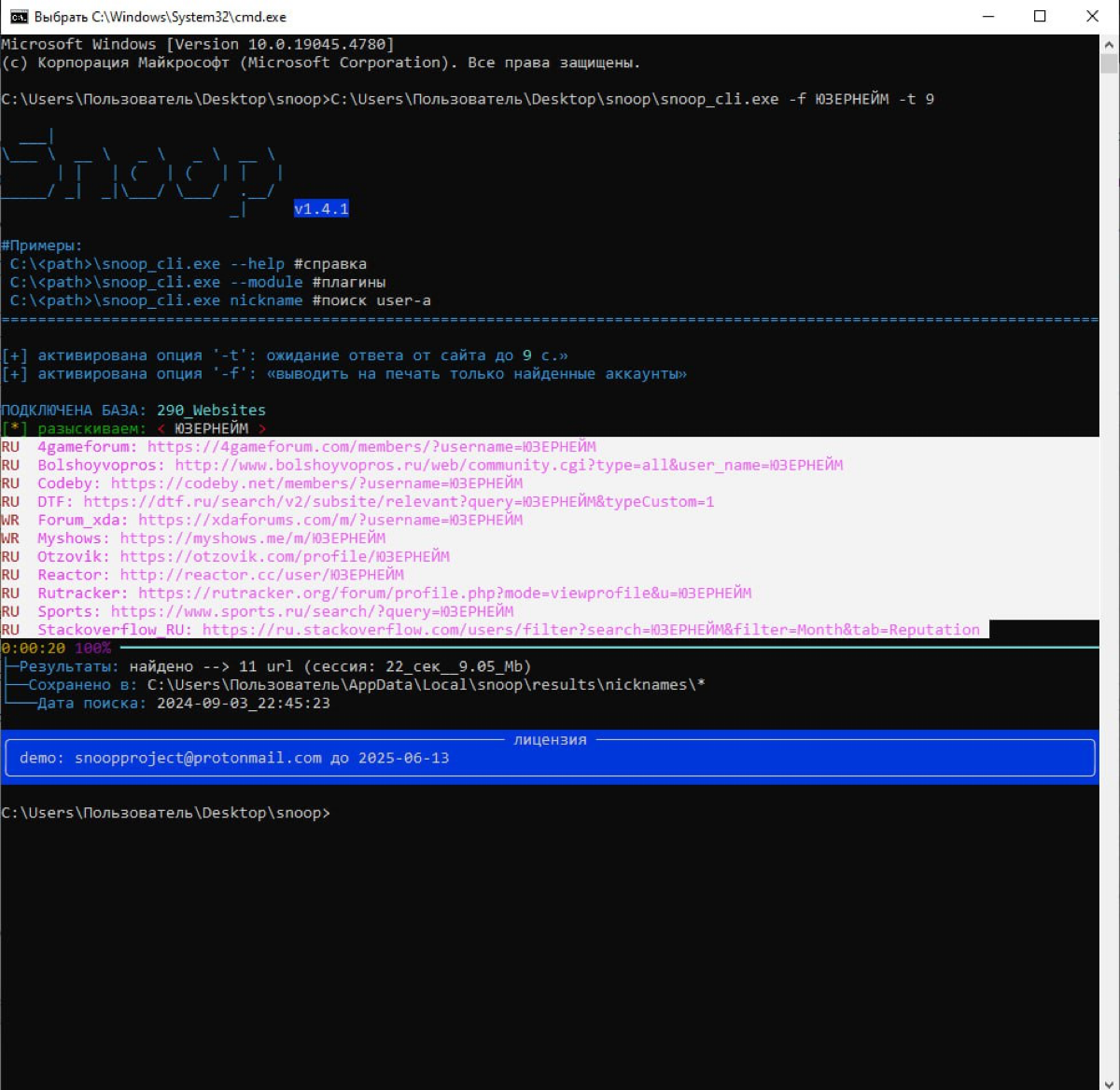Click the 'snoop_cli.exe --help' example line
The image size is (1120, 1090).
(x=189, y=264)
